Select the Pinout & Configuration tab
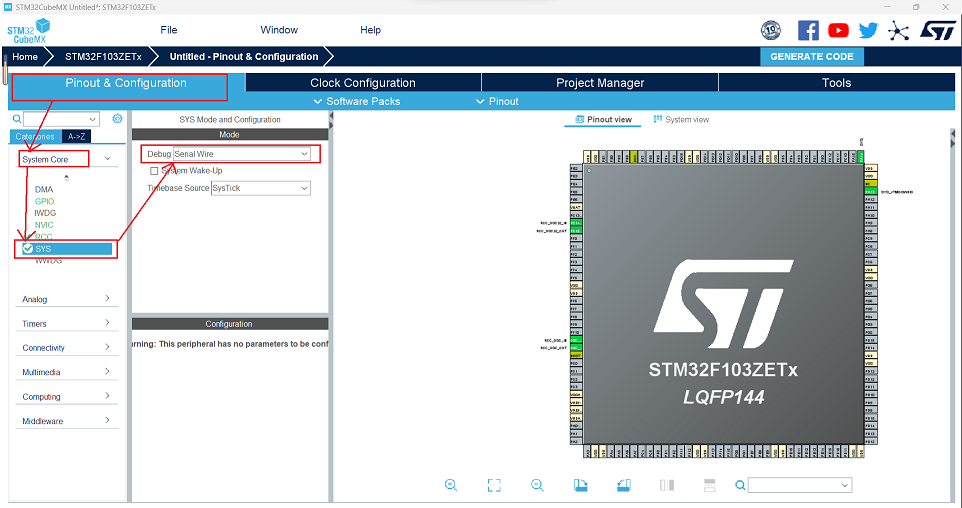The height and width of the screenshot is (508, 962). tap(126, 83)
